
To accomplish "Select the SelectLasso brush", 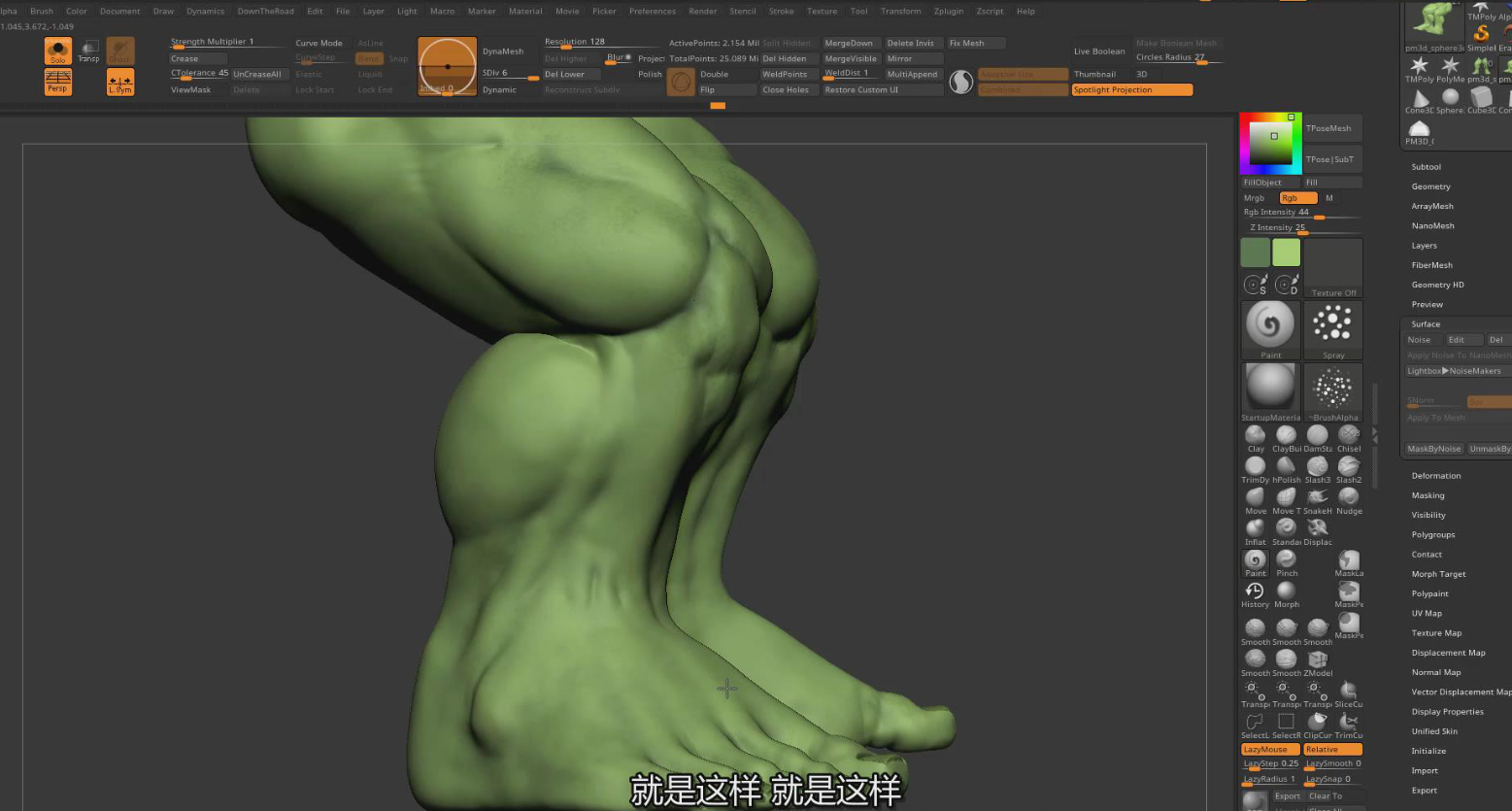I will [x=1256, y=726].
